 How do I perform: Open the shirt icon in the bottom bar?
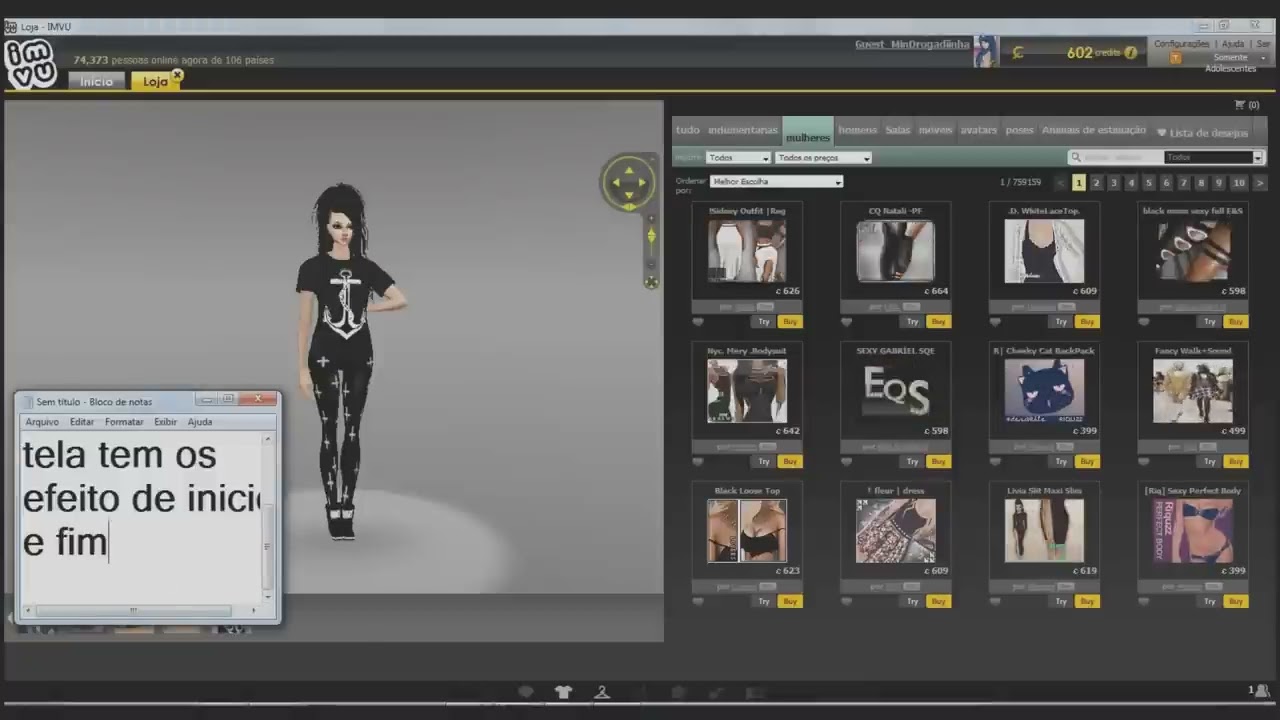click(x=563, y=692)
